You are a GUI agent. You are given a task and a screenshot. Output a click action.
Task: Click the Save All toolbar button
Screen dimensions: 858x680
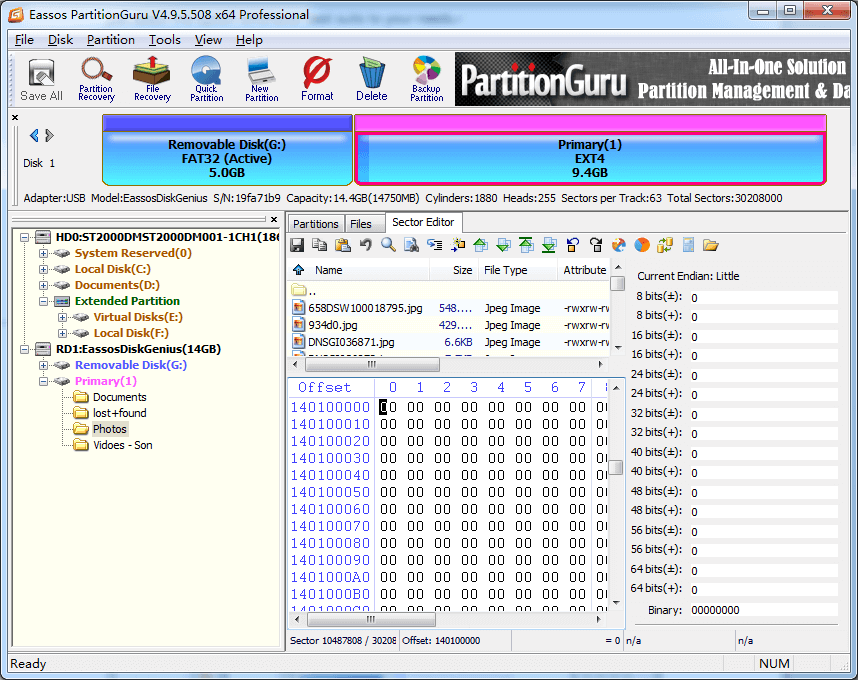41,80
